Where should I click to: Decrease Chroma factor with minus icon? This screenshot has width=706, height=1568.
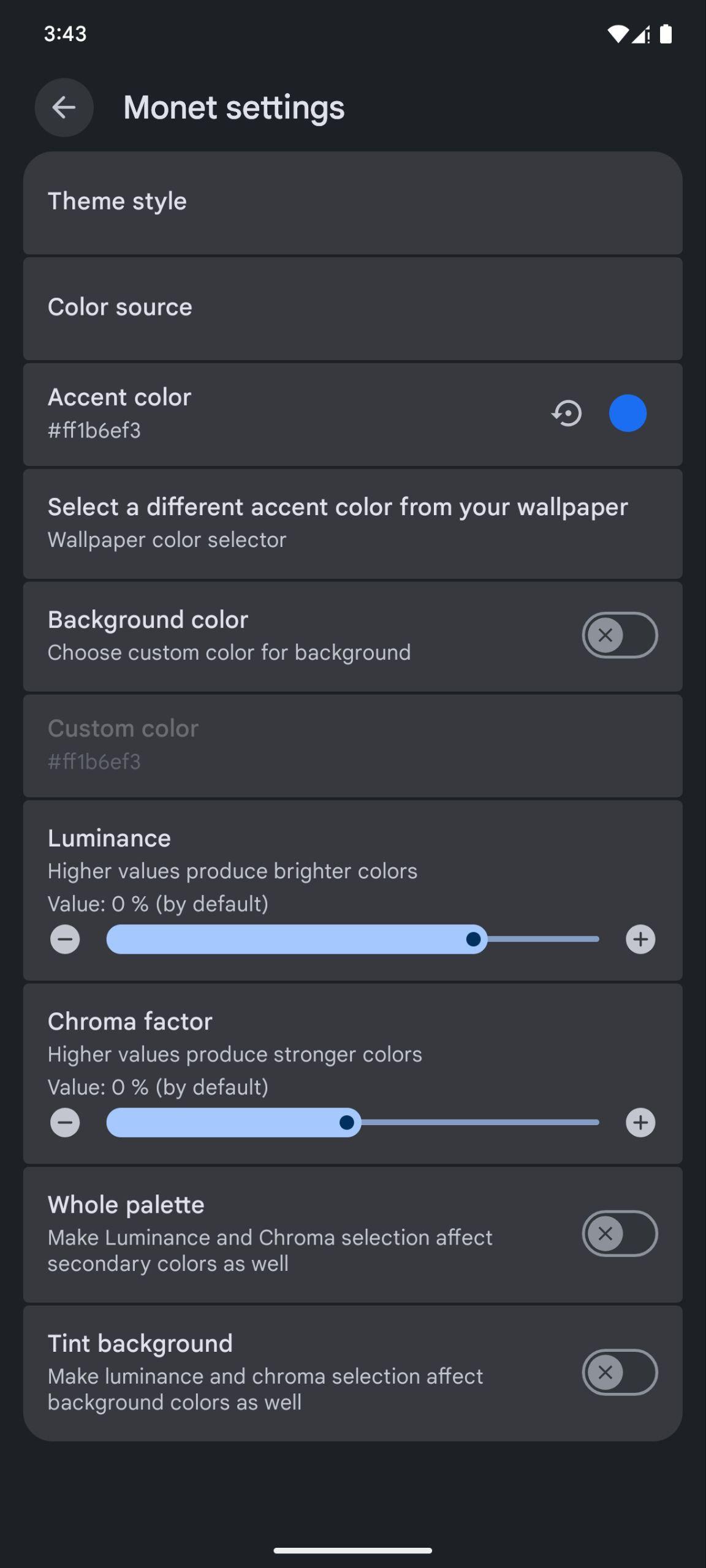click(x=65, y=1122)
